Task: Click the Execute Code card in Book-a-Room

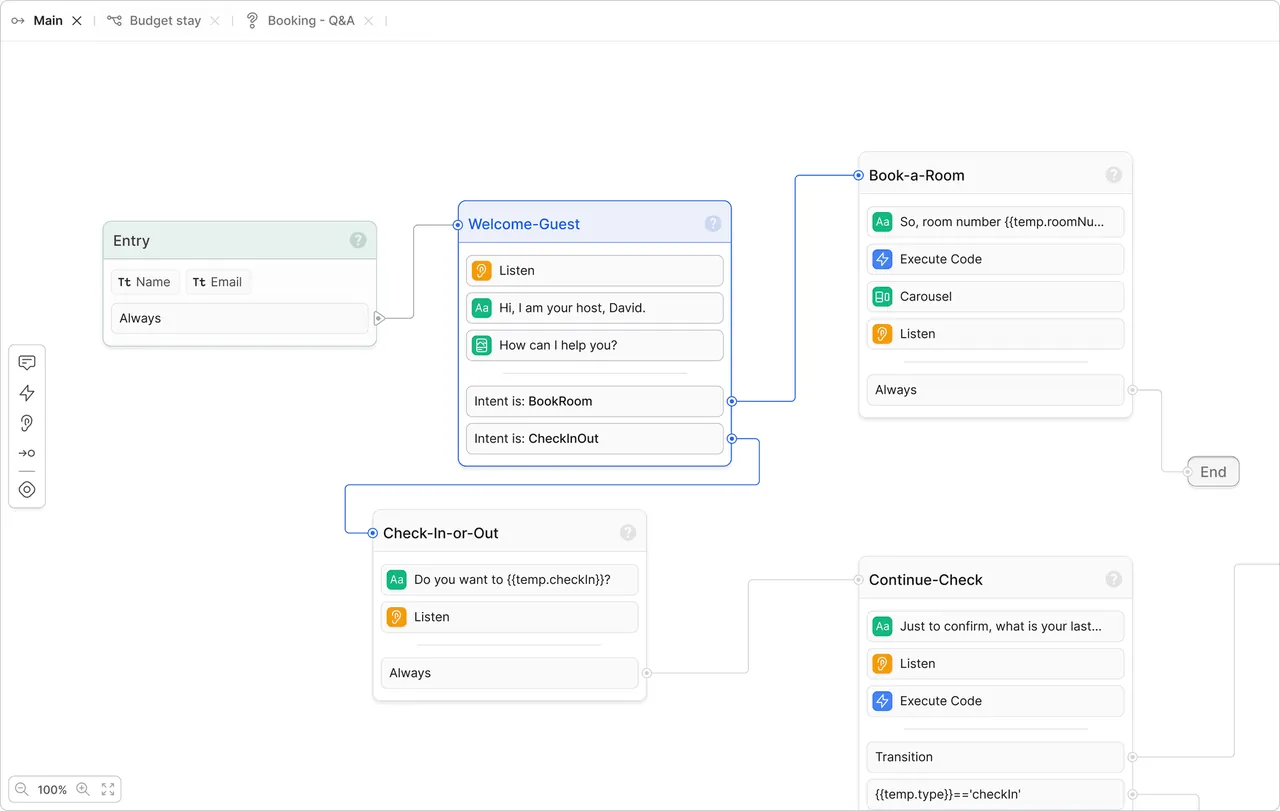Action: [995, 259]
